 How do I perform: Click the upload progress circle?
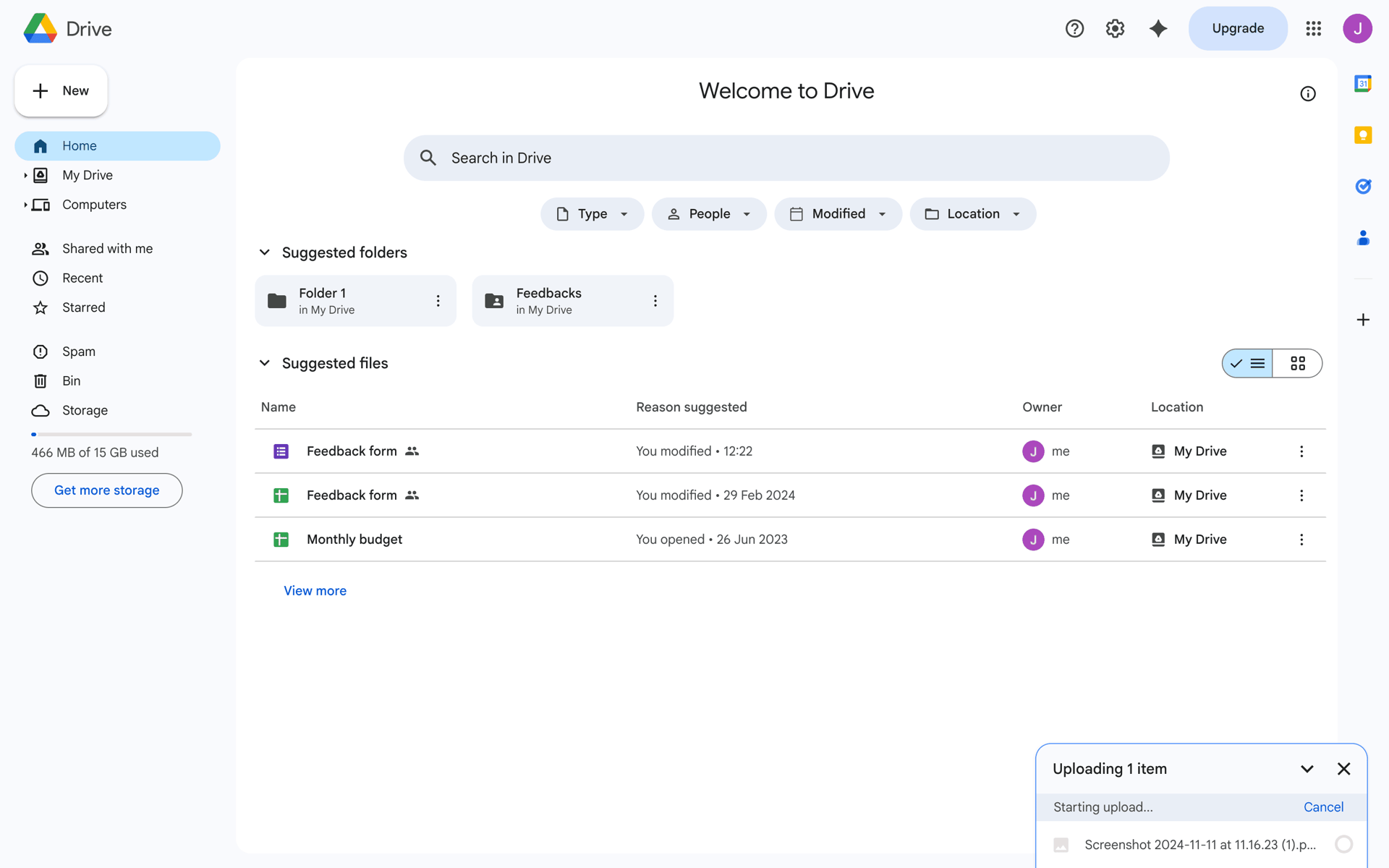pyautogui.click(x=1343, y=844)
